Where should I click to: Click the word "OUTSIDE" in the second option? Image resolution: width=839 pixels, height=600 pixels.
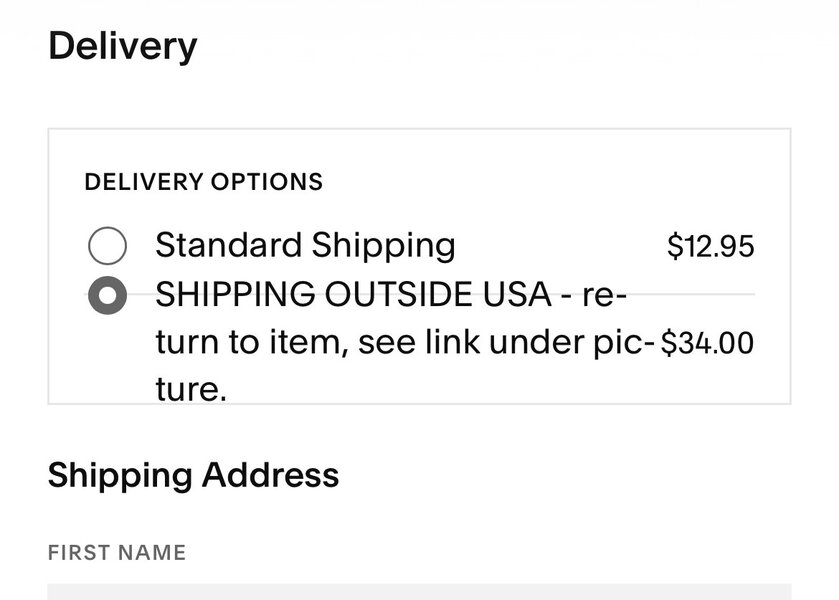pyautogui.click(x=390, y=295)
